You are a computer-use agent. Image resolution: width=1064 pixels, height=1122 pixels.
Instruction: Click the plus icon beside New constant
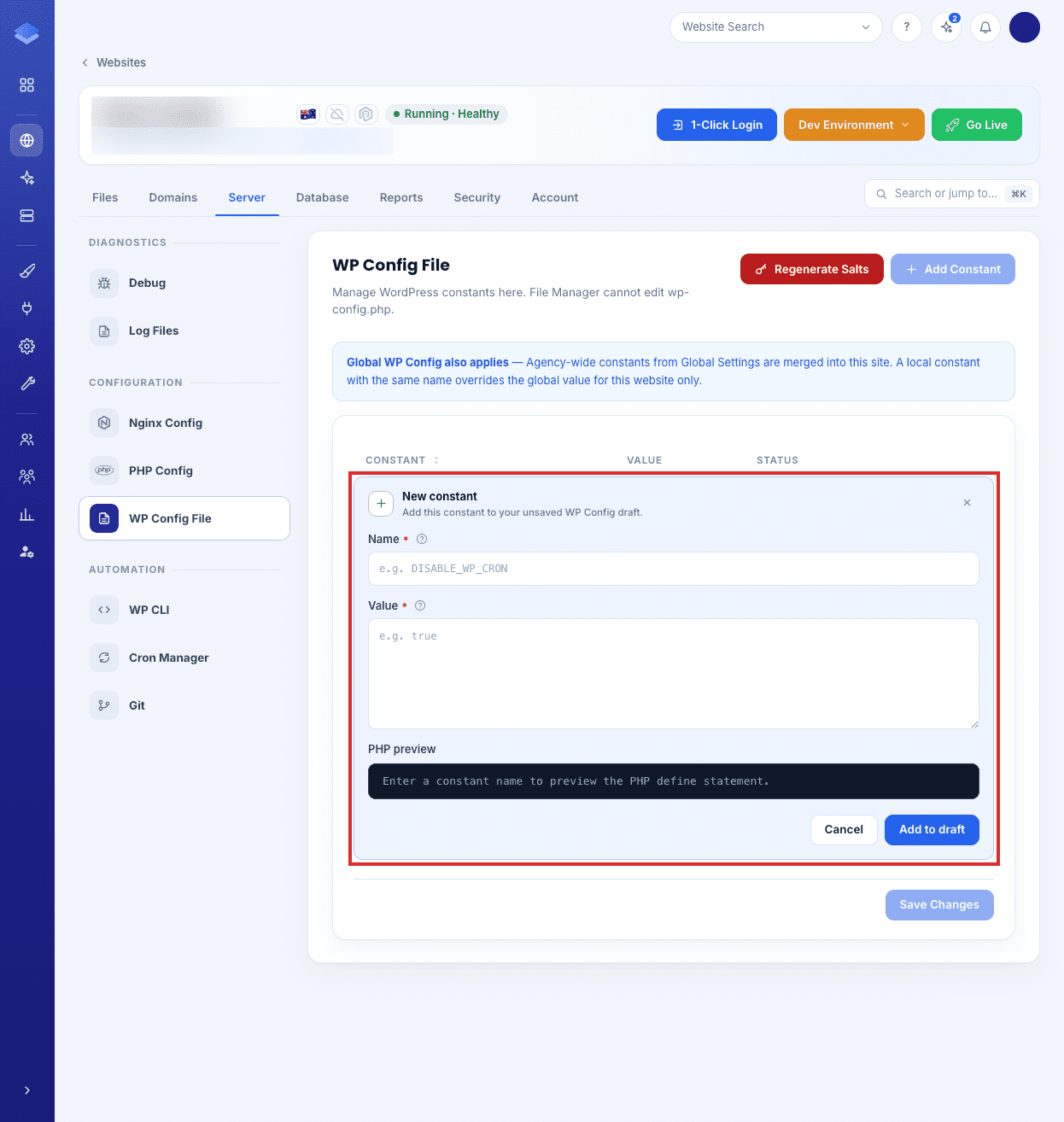point(381,504)
